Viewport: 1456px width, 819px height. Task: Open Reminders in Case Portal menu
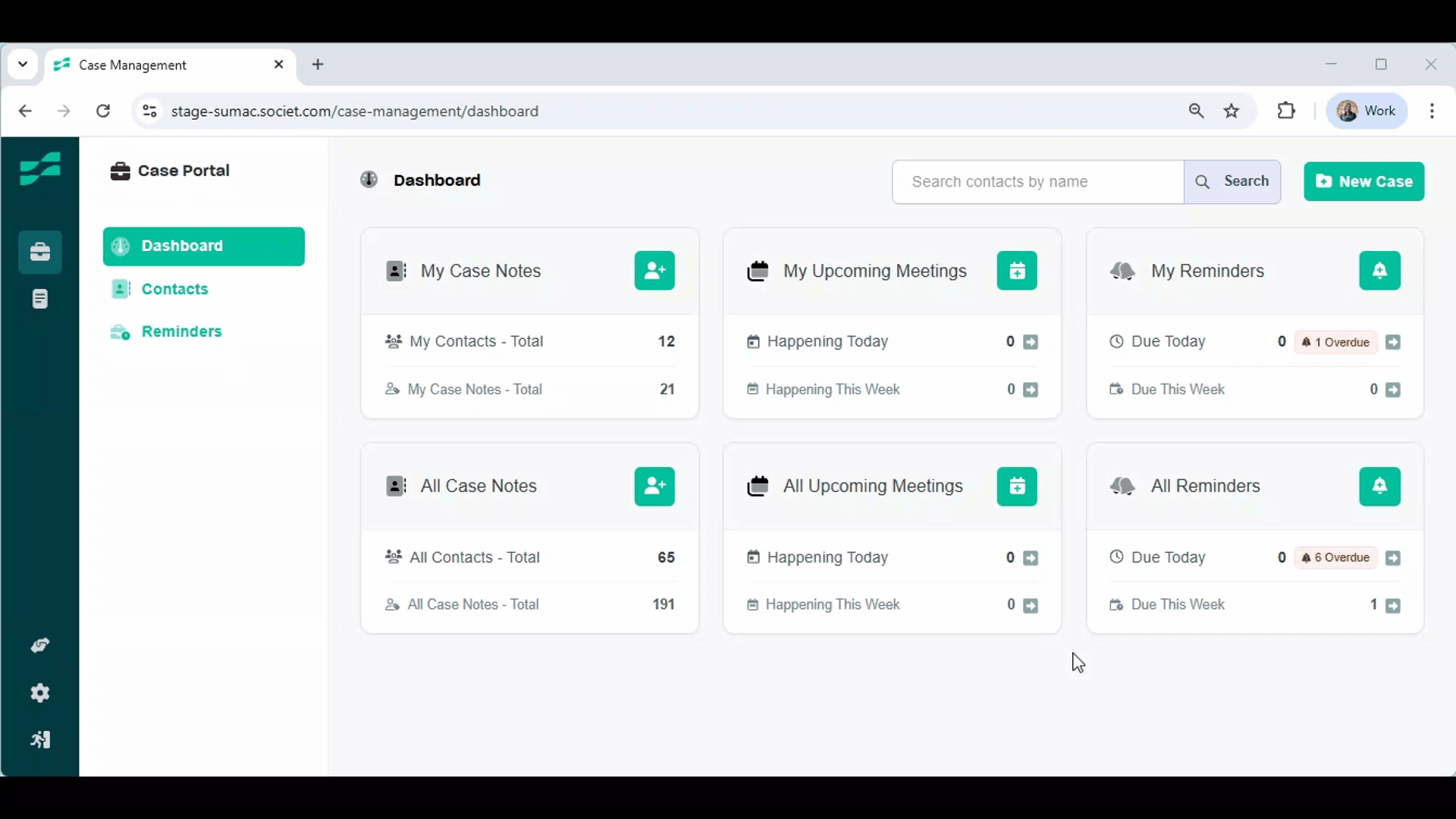(181, 331)
